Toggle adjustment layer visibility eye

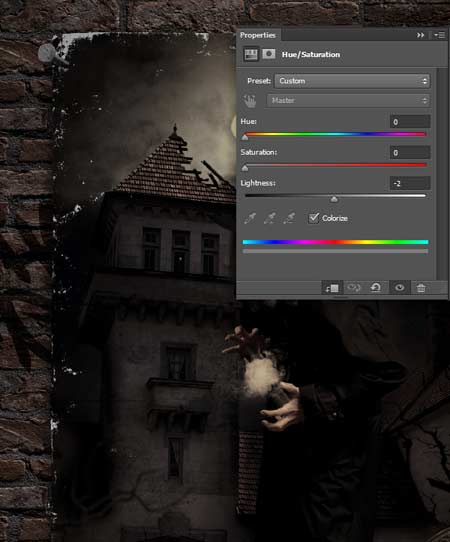(400, 288)
